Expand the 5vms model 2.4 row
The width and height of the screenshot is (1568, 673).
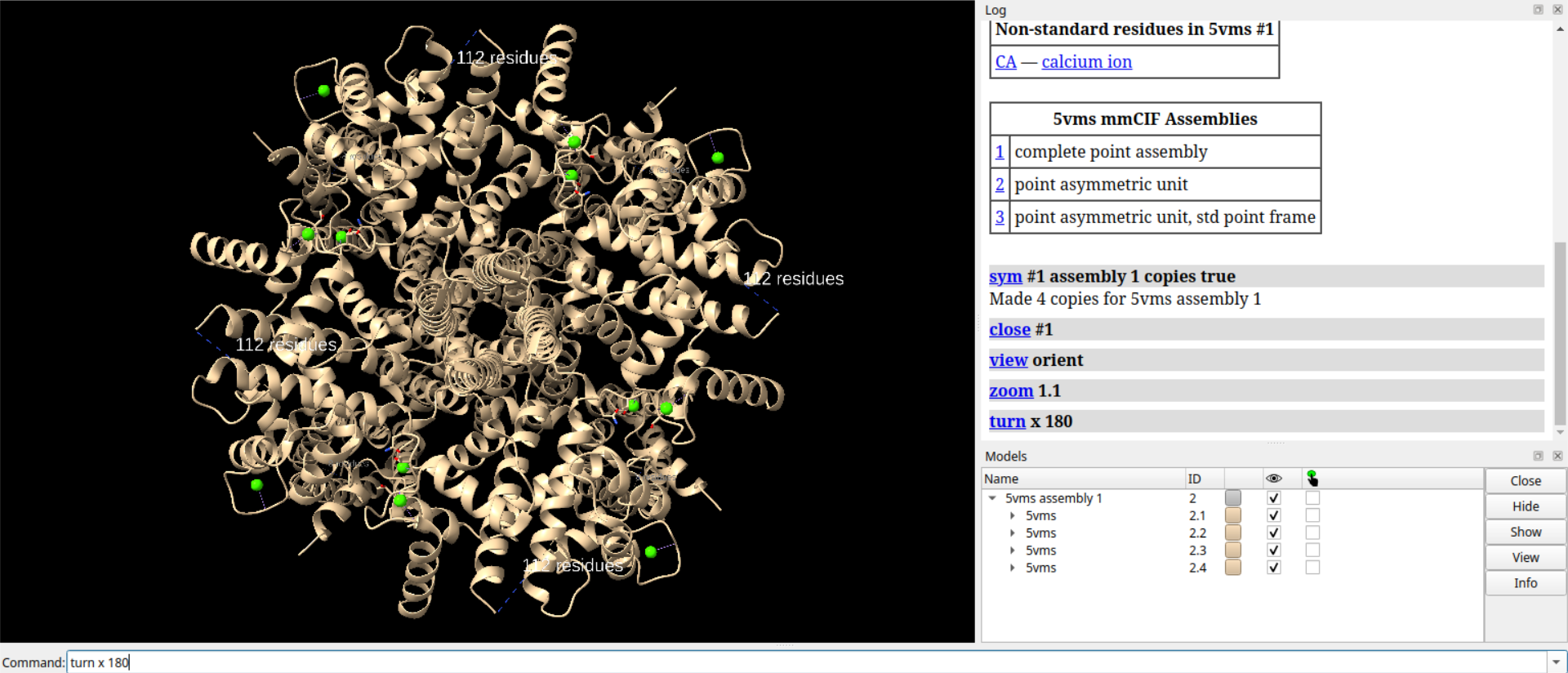coord(1013,568)
